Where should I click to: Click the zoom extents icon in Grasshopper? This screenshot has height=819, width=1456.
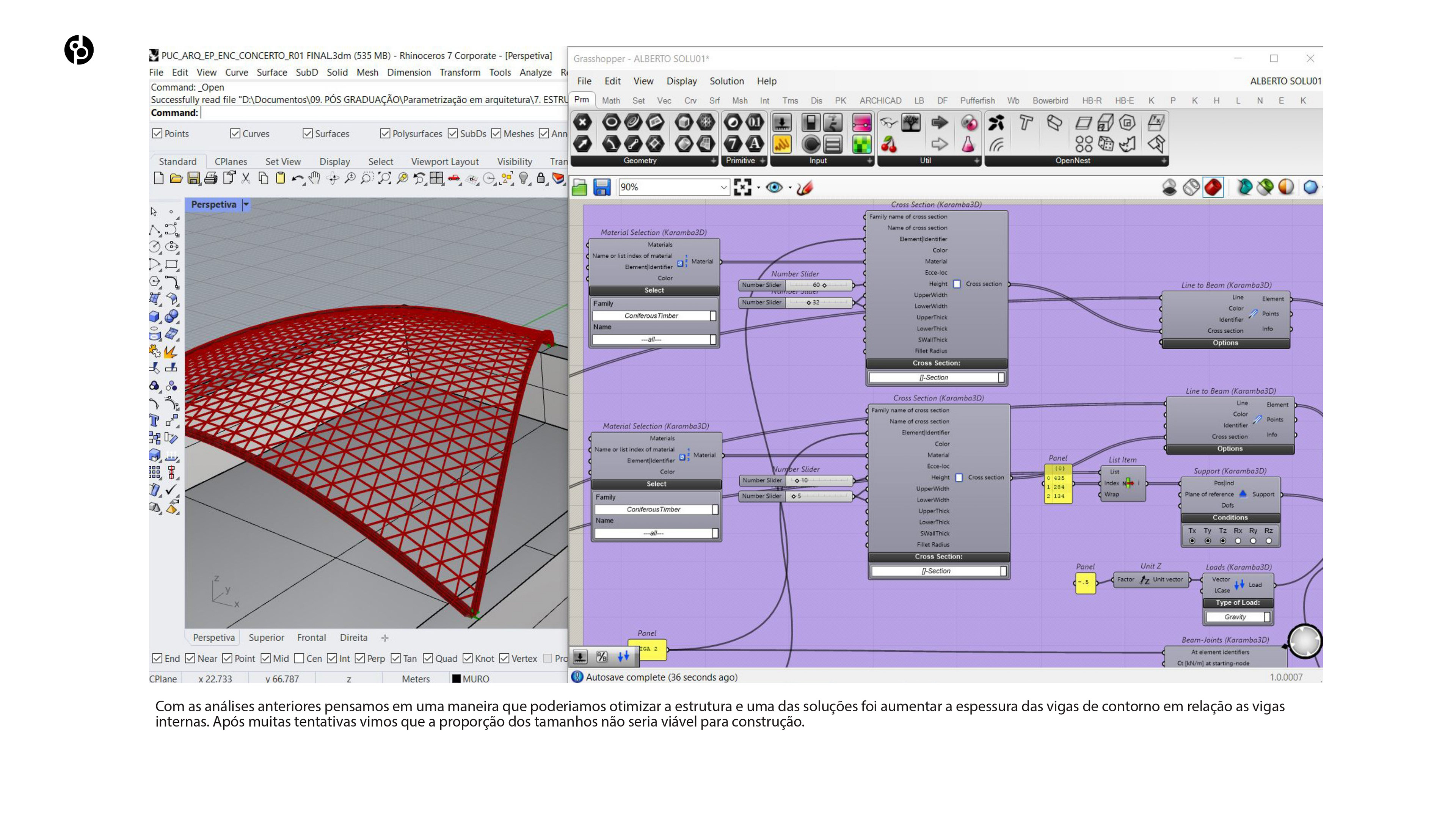742,187
